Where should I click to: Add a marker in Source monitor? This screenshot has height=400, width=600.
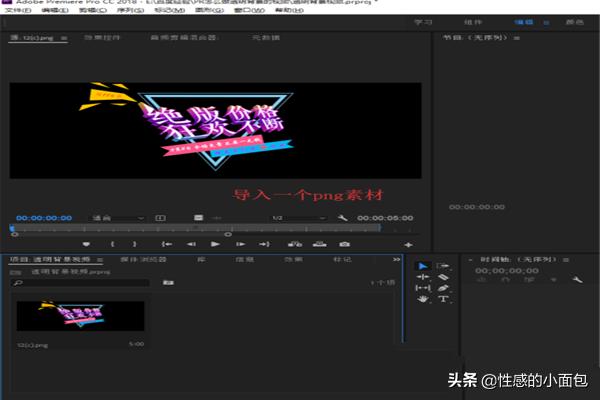pos(86,244)
